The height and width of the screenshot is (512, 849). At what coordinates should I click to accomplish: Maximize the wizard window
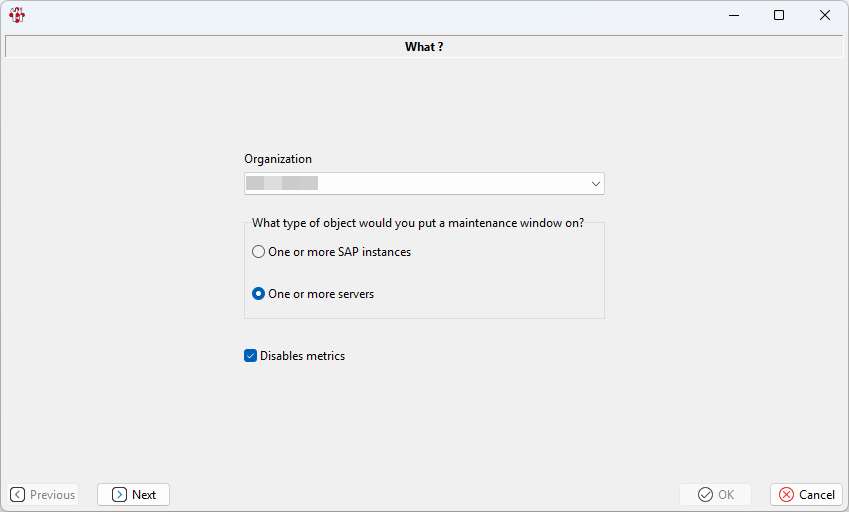(x=779, y=15)
